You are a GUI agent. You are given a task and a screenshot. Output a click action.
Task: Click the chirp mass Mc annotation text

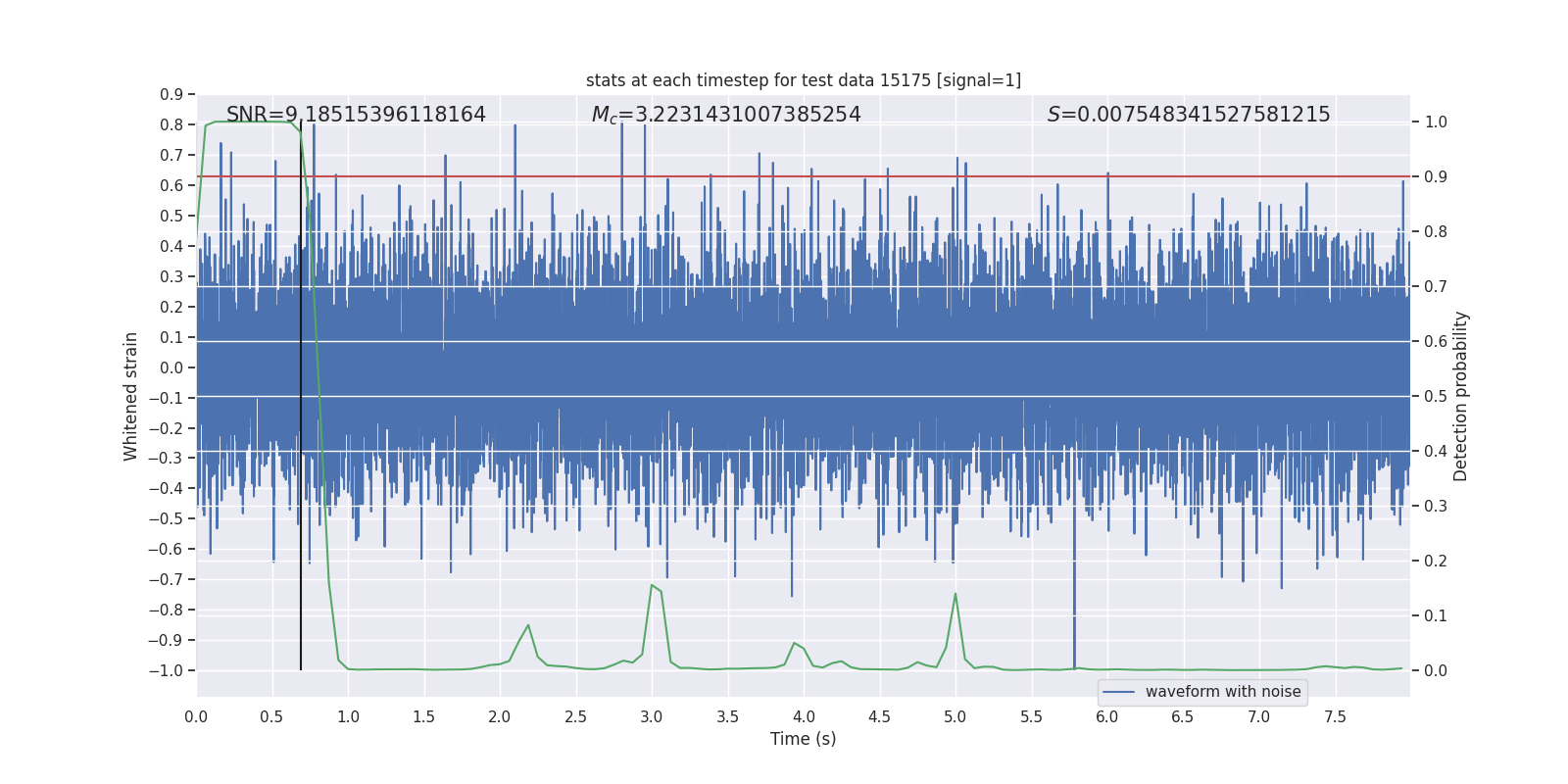726,115
